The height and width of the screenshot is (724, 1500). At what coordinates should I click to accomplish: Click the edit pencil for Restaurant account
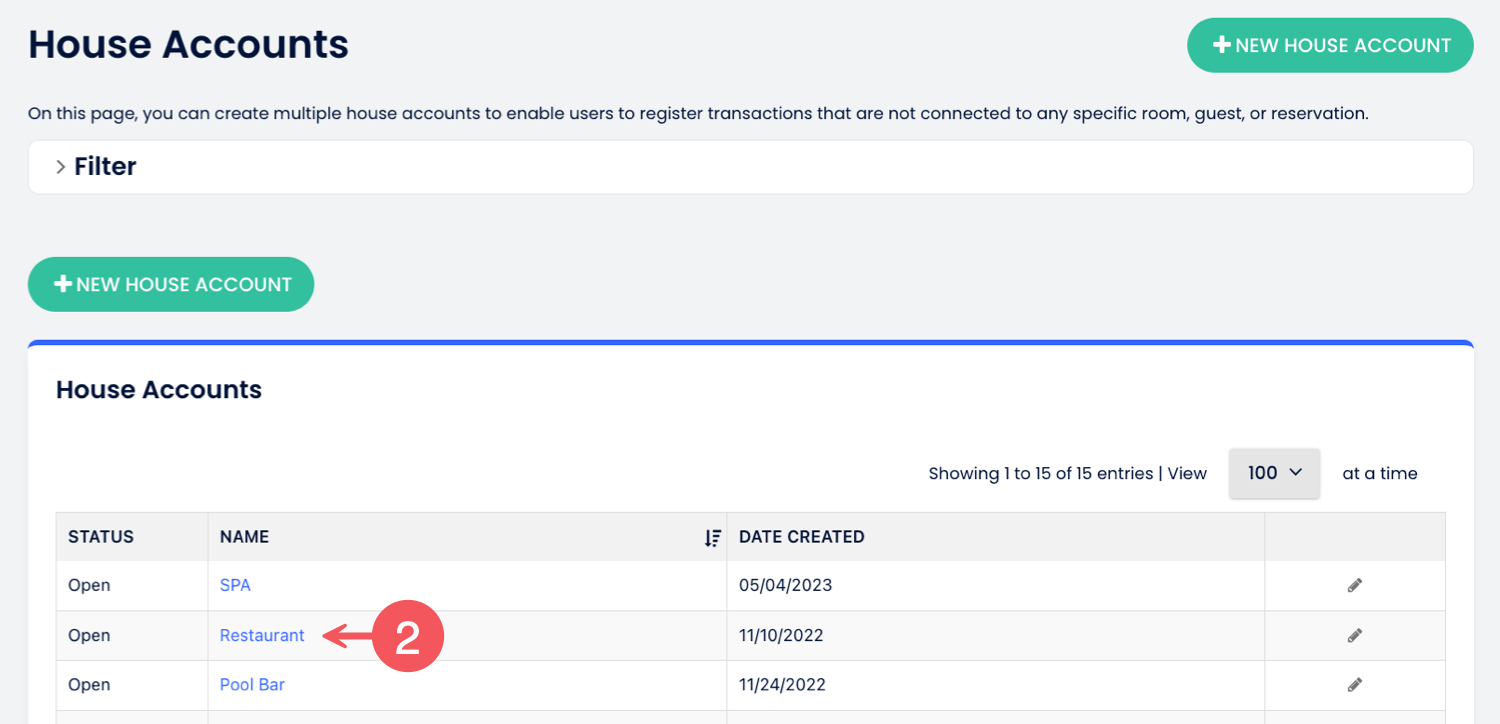(1355, 635)
